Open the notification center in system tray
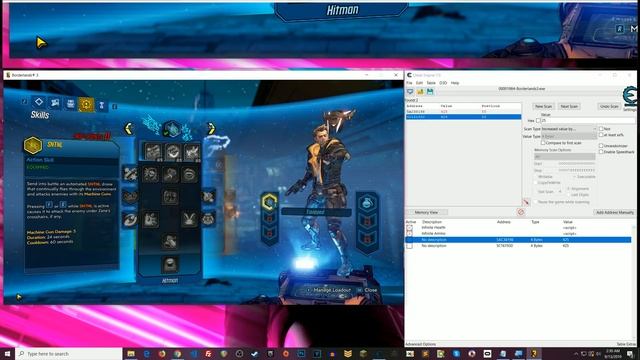This screenshot has height=360, width=640. (631, 353)
